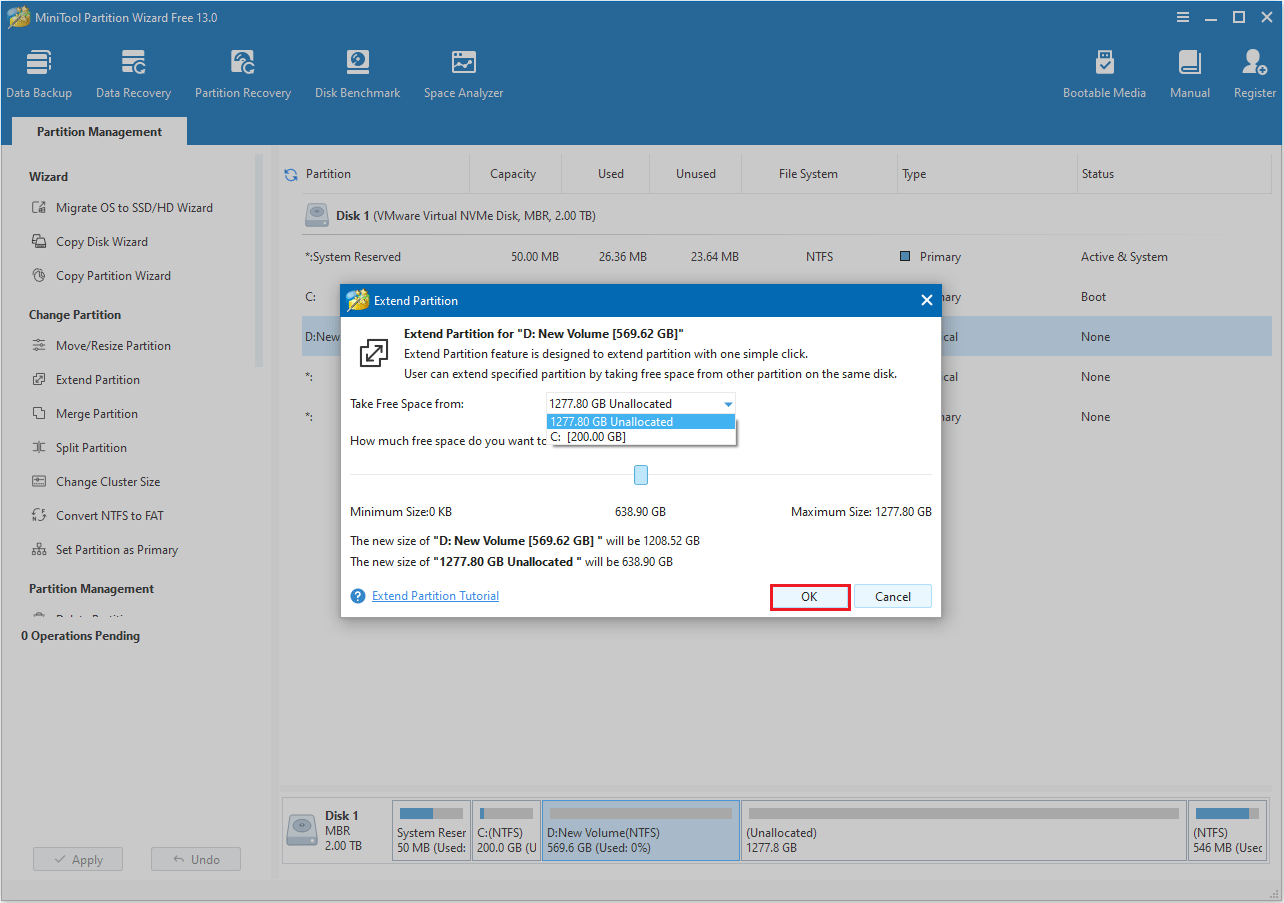
Task: Select D:New Volume(NTFS) block in disk map
Action: 641,831
